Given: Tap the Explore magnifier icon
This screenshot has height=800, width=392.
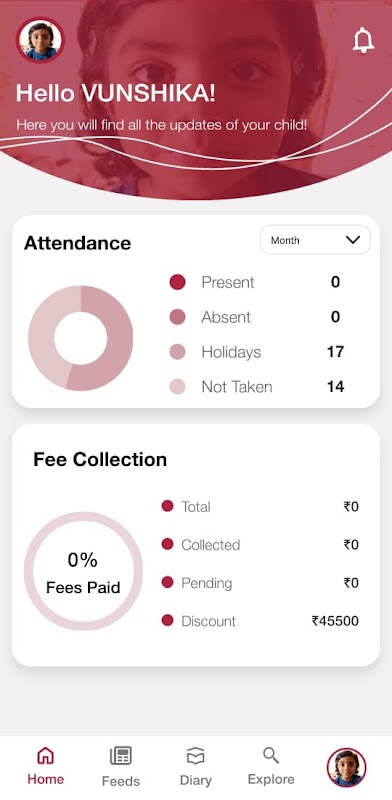Looking at the screenshot, I should tap(271, 755).
